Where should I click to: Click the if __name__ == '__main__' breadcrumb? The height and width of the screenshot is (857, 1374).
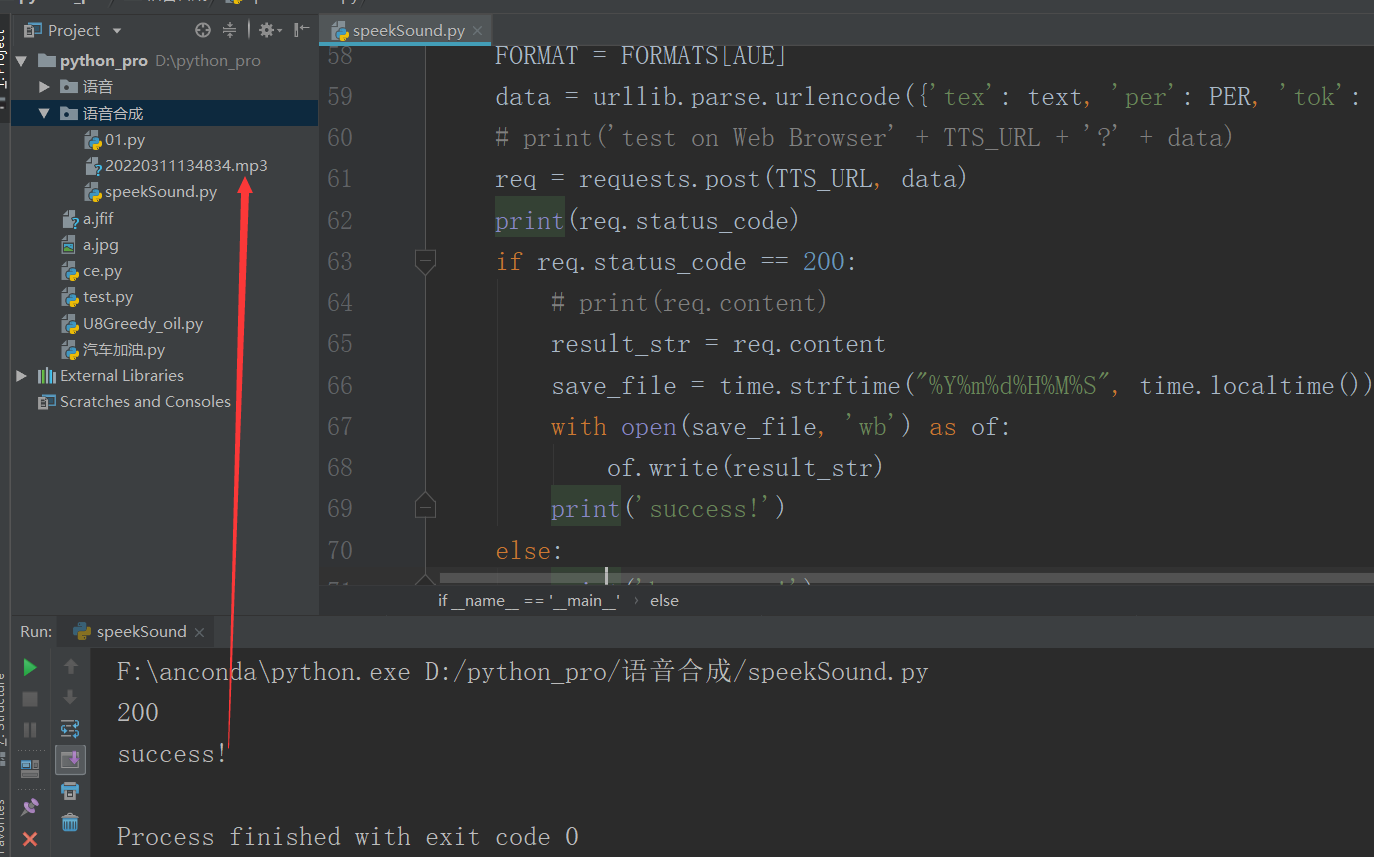coord(529,601)
